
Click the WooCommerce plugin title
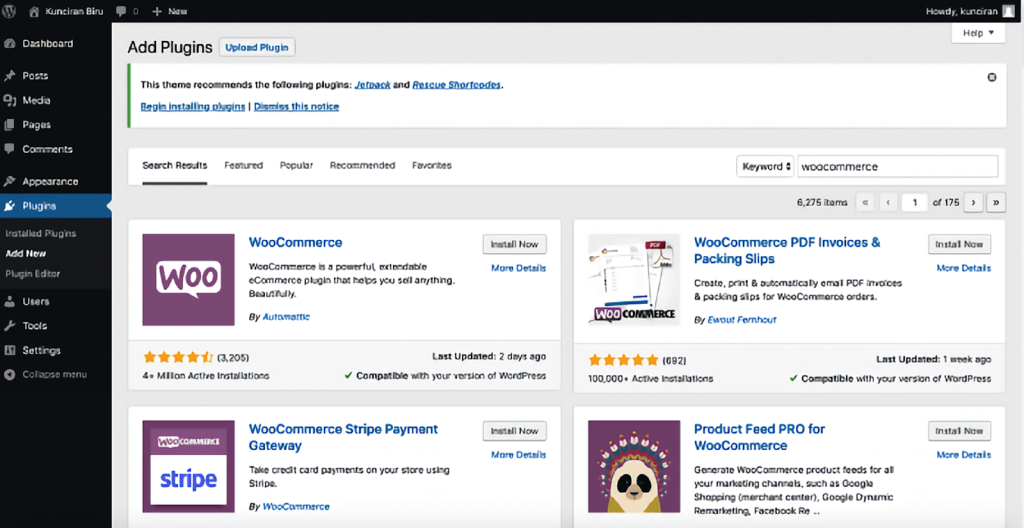(295, 242)
